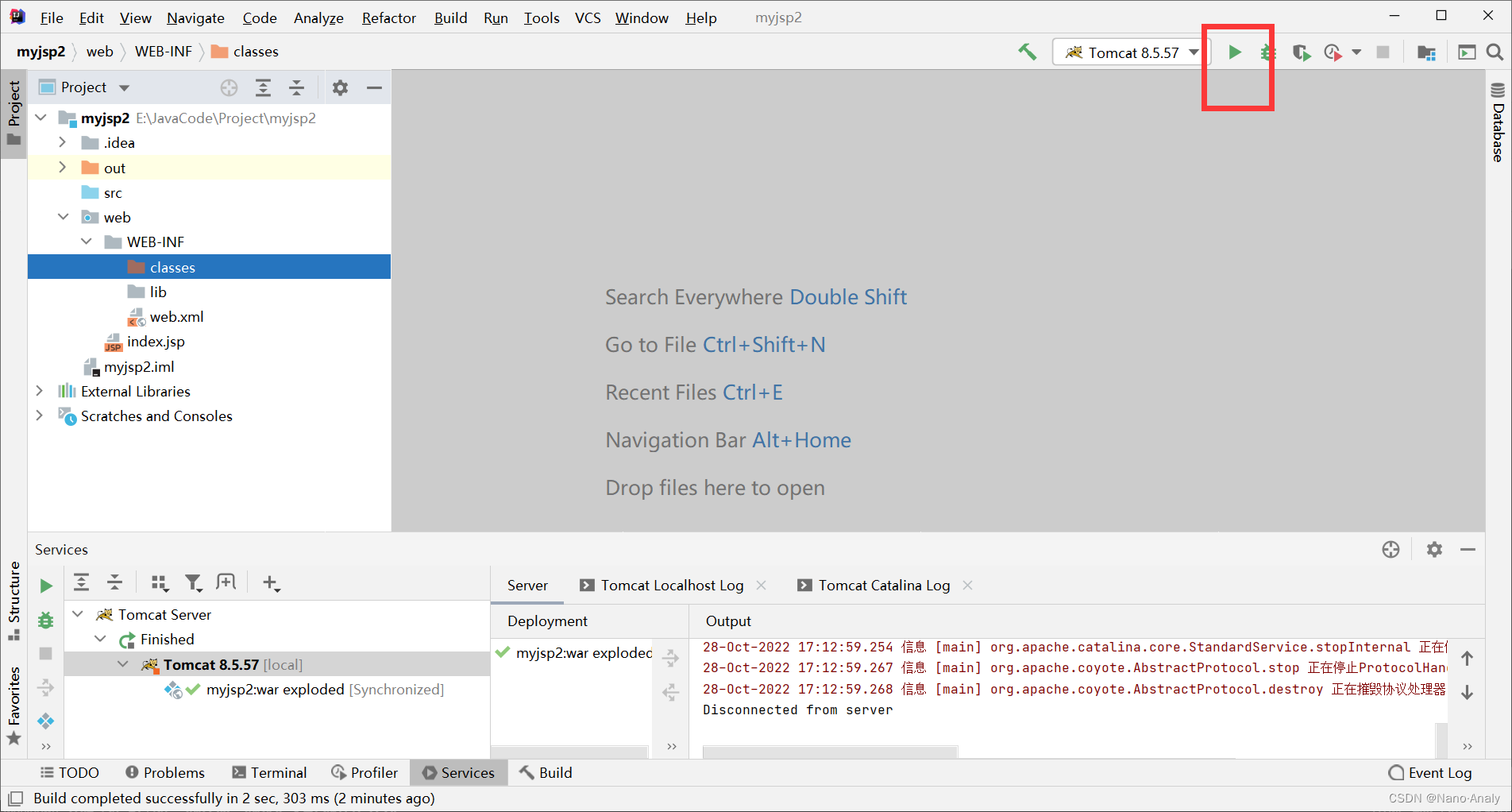Open Project panel gear options
The width and height of the screenshot is (1512, 812).
(x=340, y=87)
